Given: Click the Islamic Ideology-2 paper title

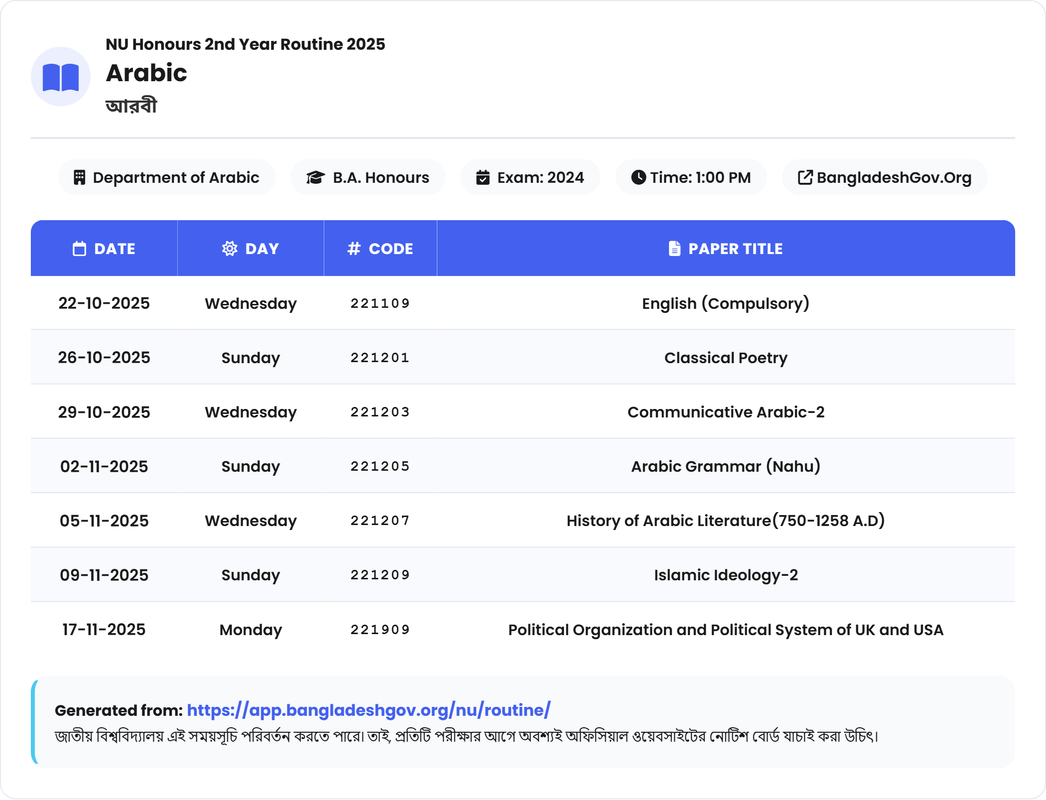Looking at the screenshot, I should (725, 575).
